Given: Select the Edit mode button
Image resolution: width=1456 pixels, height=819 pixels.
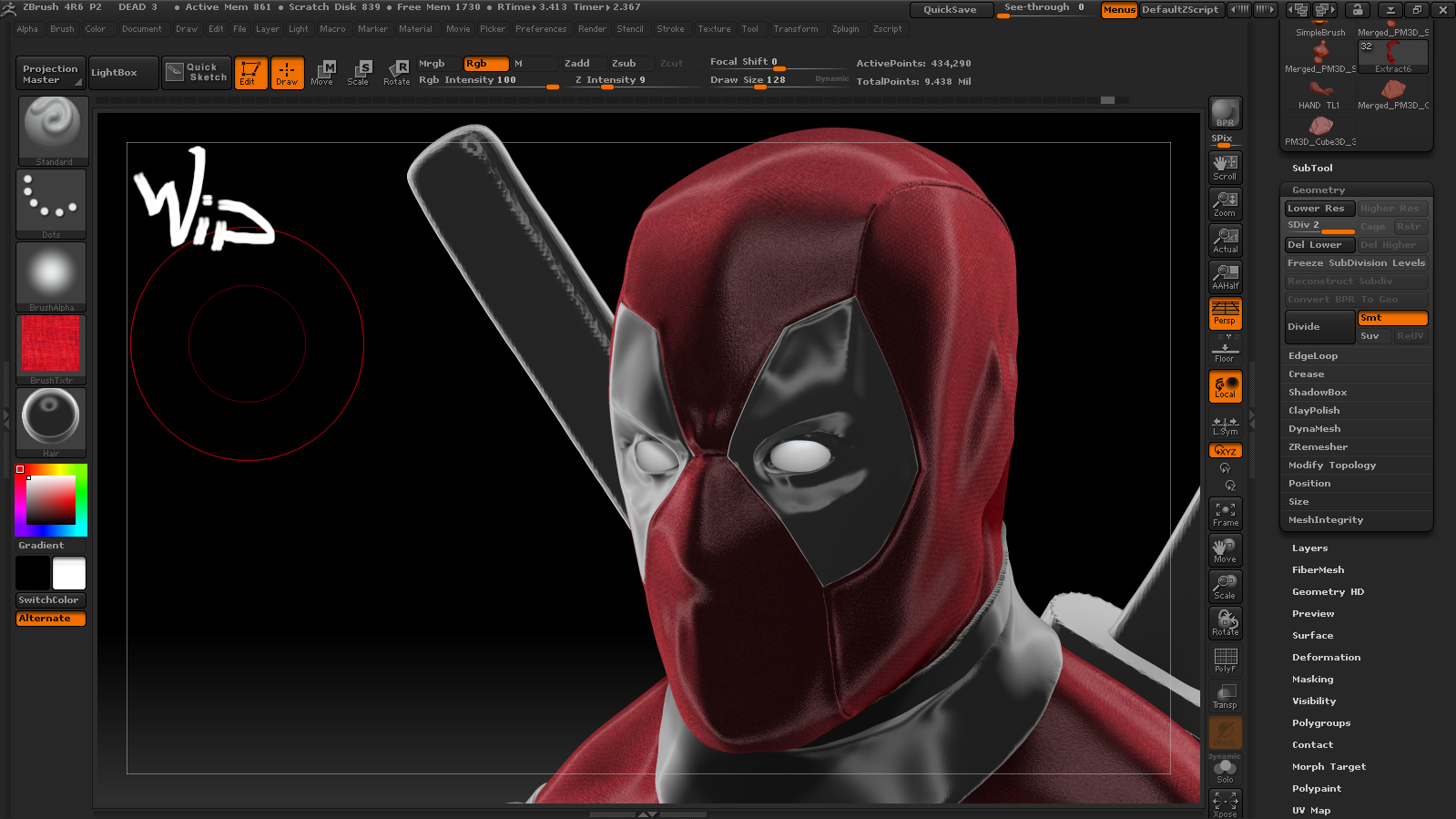Looking at the screenshot, I should pos(250,73).
